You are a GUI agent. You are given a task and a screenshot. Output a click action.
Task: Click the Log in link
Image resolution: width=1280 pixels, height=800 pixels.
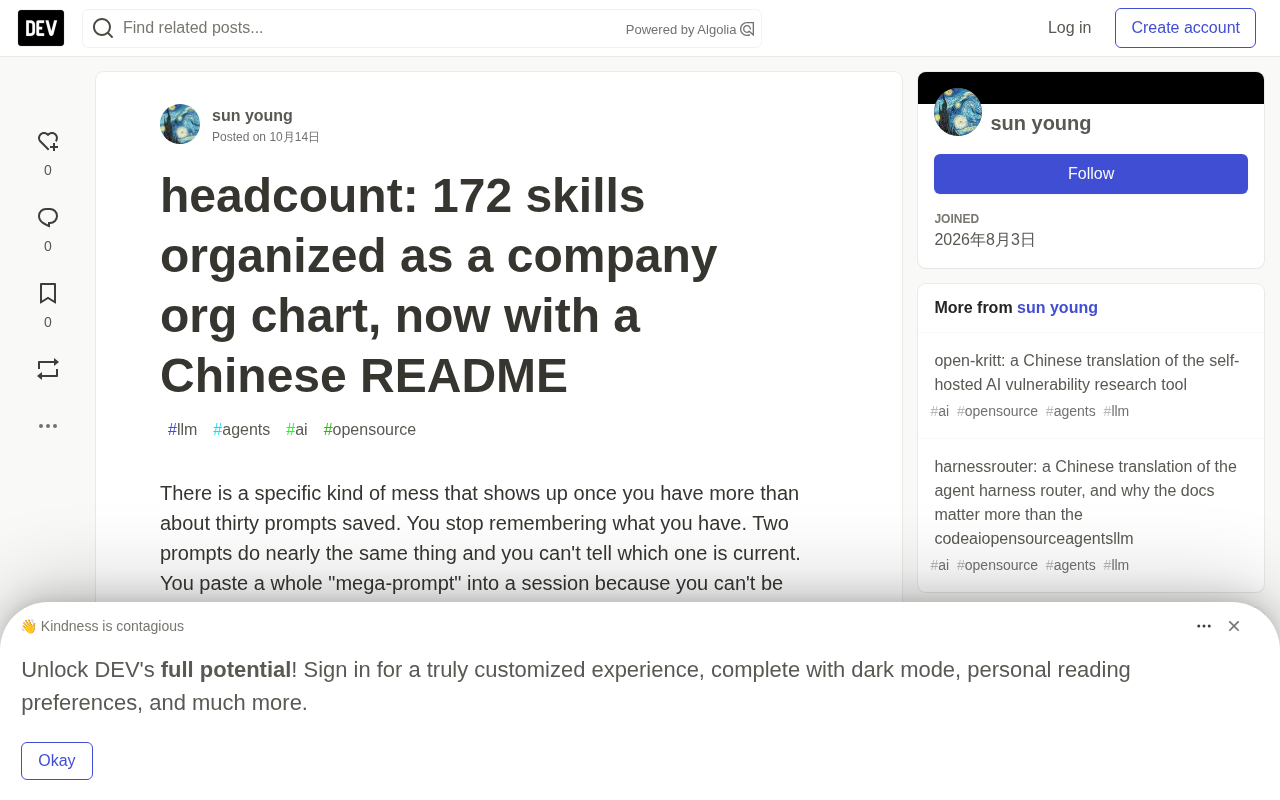click(1070, 28)
